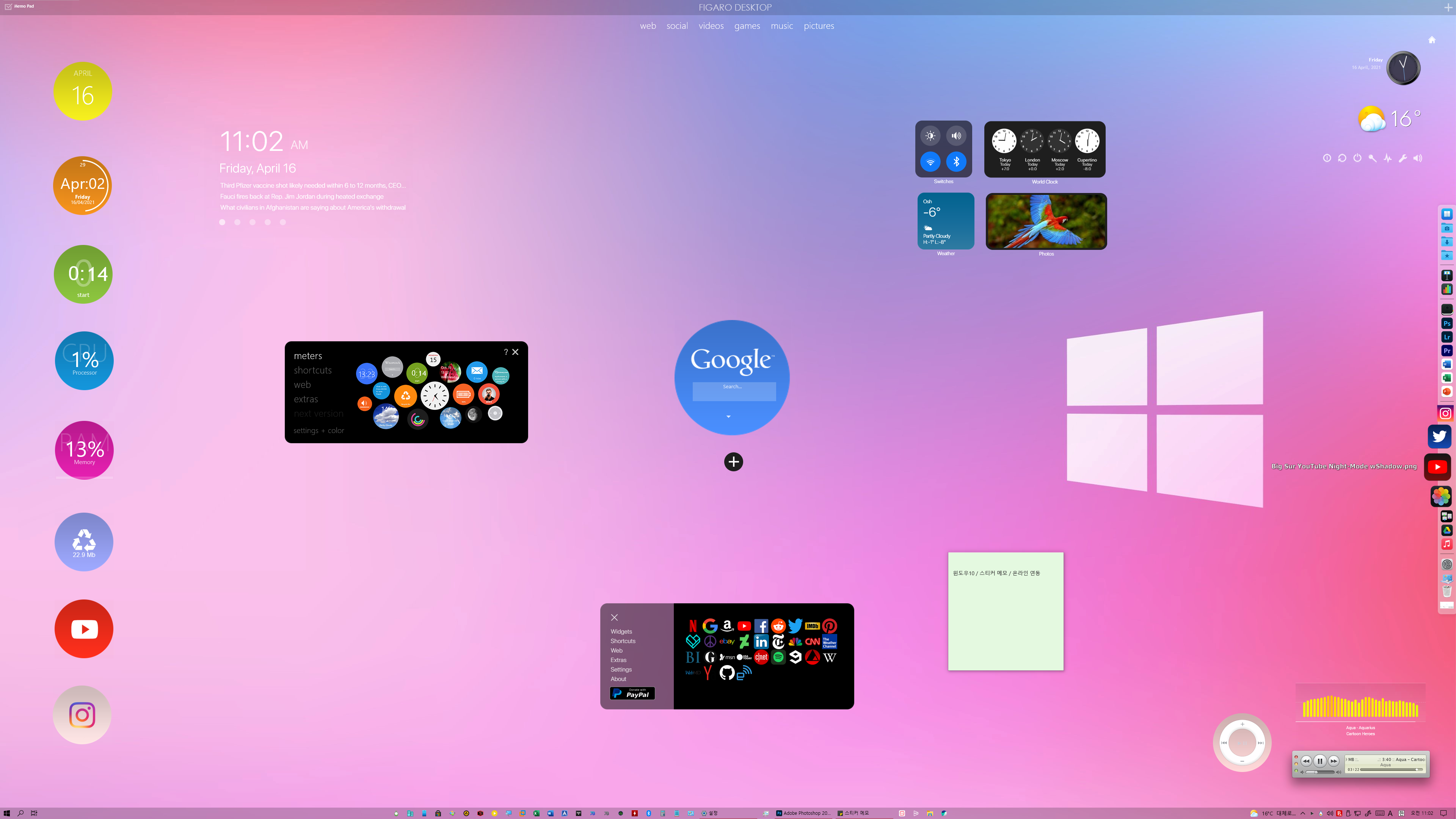Click start on the green timer widget
Image resolution: width=1456 pixels, height=819 pixels.
pos(83,295)
